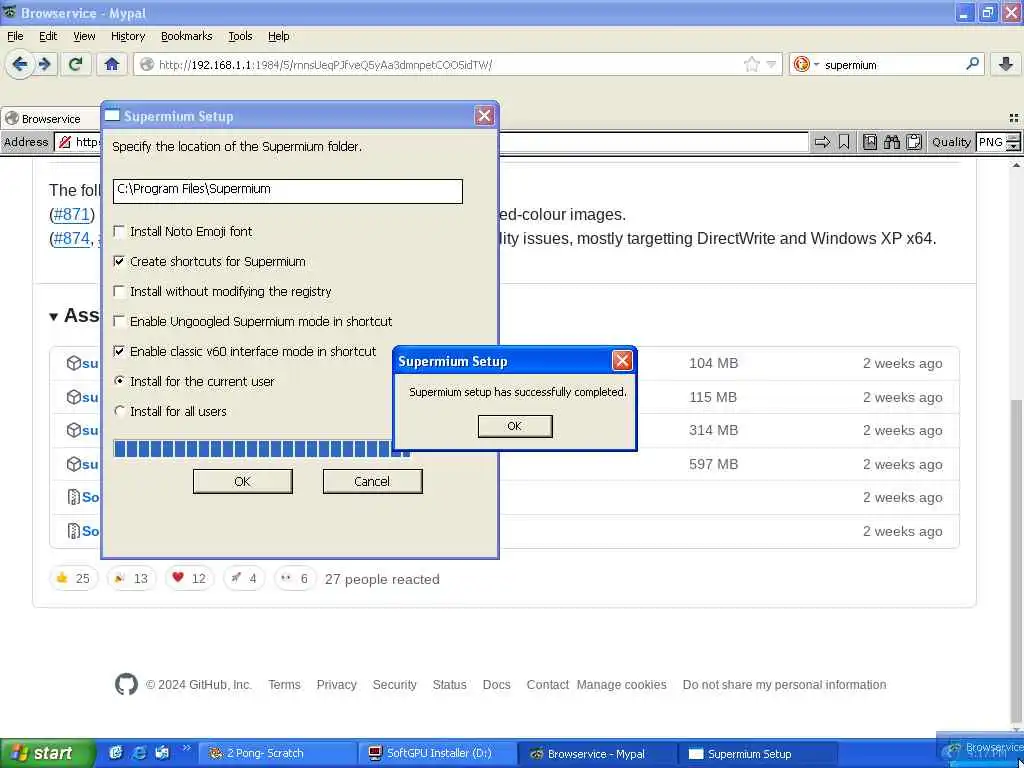Screen dimensions: 1024x768
Task: Click the GitHub logo in footer
Action: 126,684
